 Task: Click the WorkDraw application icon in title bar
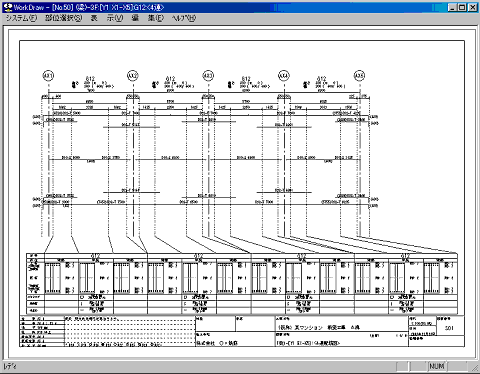tap(8, 7)
